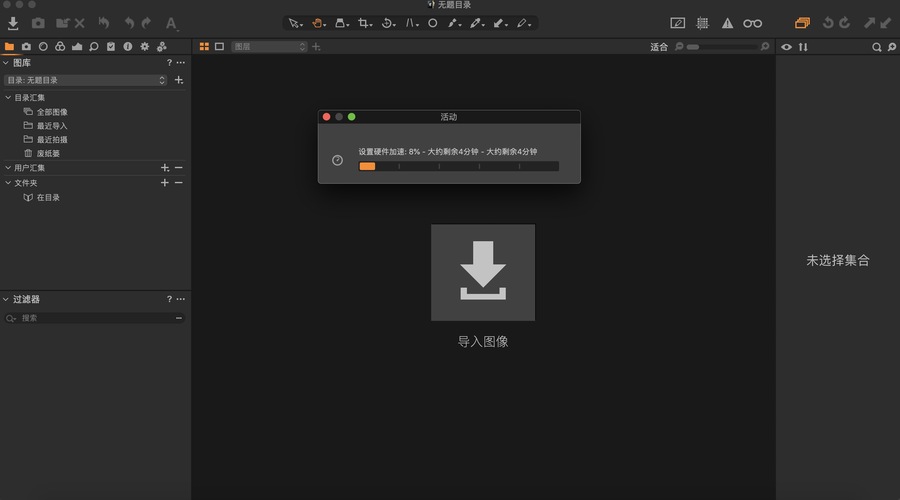Open the Adjustments clipboard tool tab
Screen dimensions: 900x500
(111, 46)
